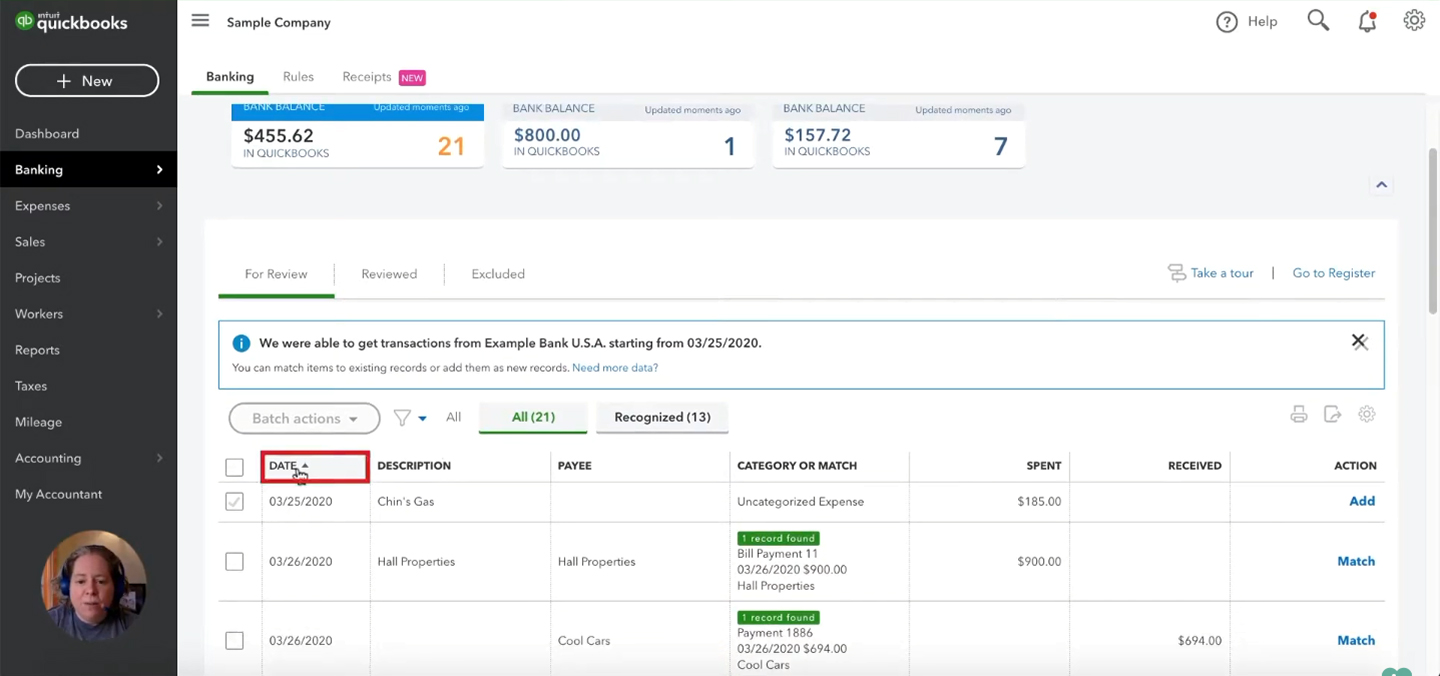This screenshot has width=1440, height=676.
Task: Select the Recognized (13) filter tab
Action: [x=662, y=417]
